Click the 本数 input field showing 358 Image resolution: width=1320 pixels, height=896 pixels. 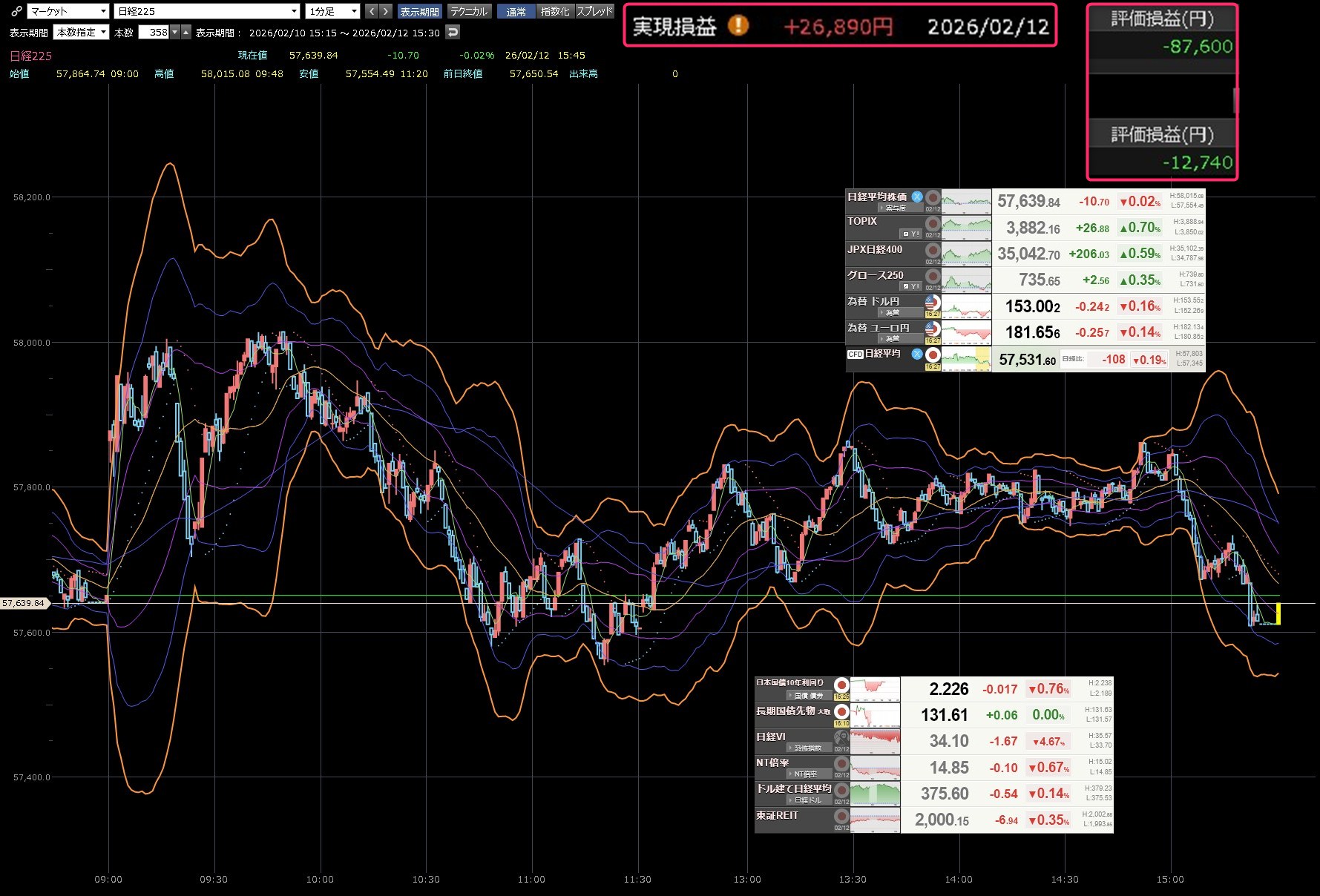point(154,32)
